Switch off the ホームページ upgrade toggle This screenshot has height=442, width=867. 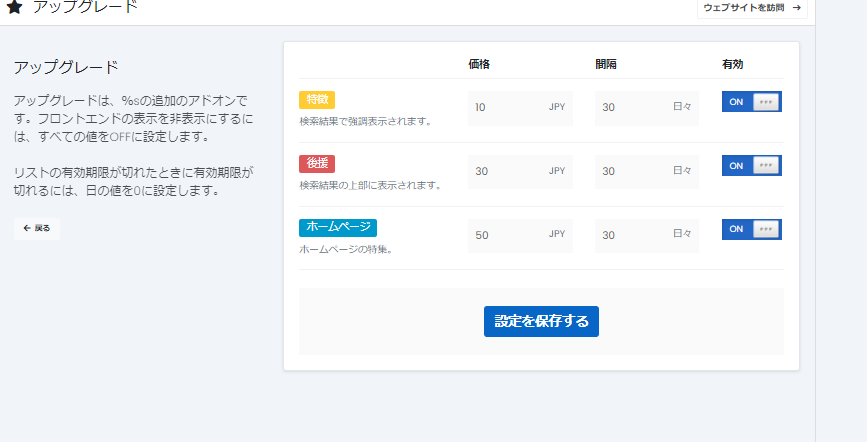click(x=751, y=229)
